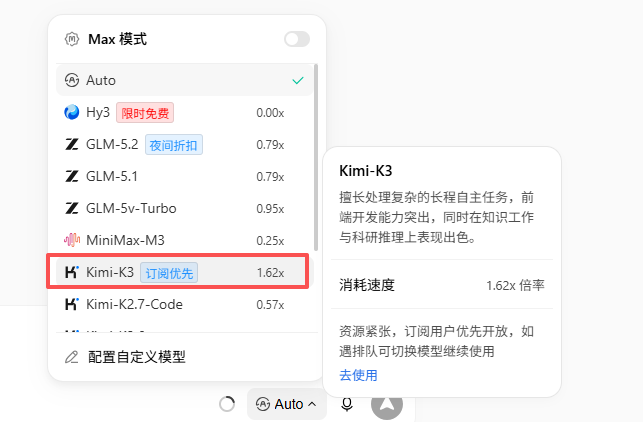Pick the Kimi-K2.7-Code model
This screenshot has width=643, height=422.
click(x=185, y=304)
